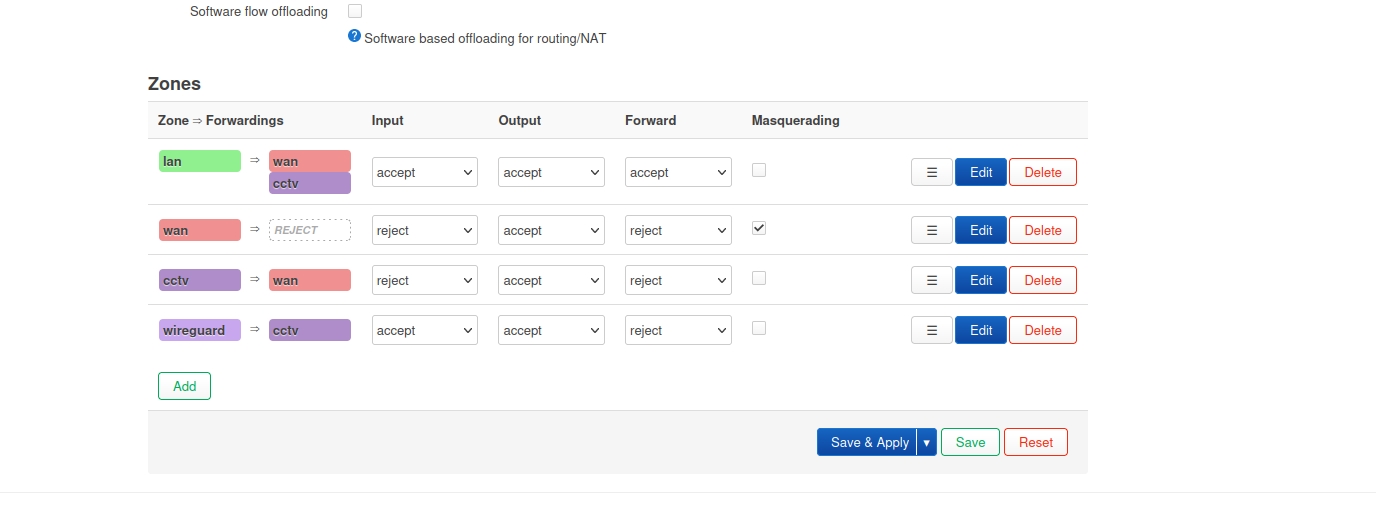Reset the pending changes
This screenshot has height=510, width=1376.
tap(1035, 442)
